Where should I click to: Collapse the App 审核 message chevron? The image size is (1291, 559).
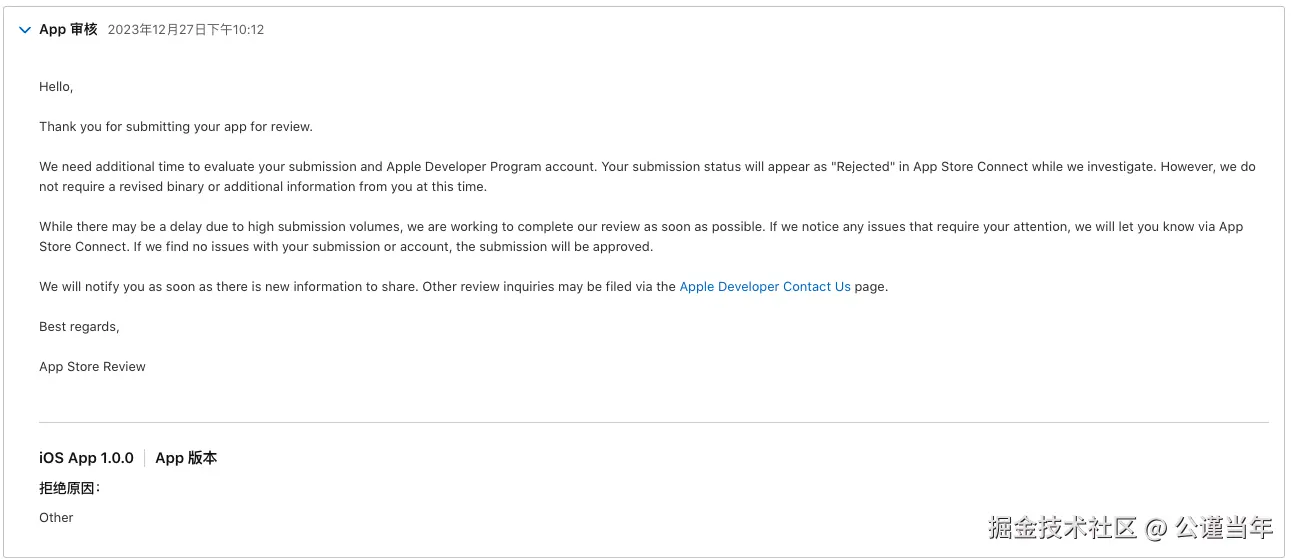(x=25, y=30)
